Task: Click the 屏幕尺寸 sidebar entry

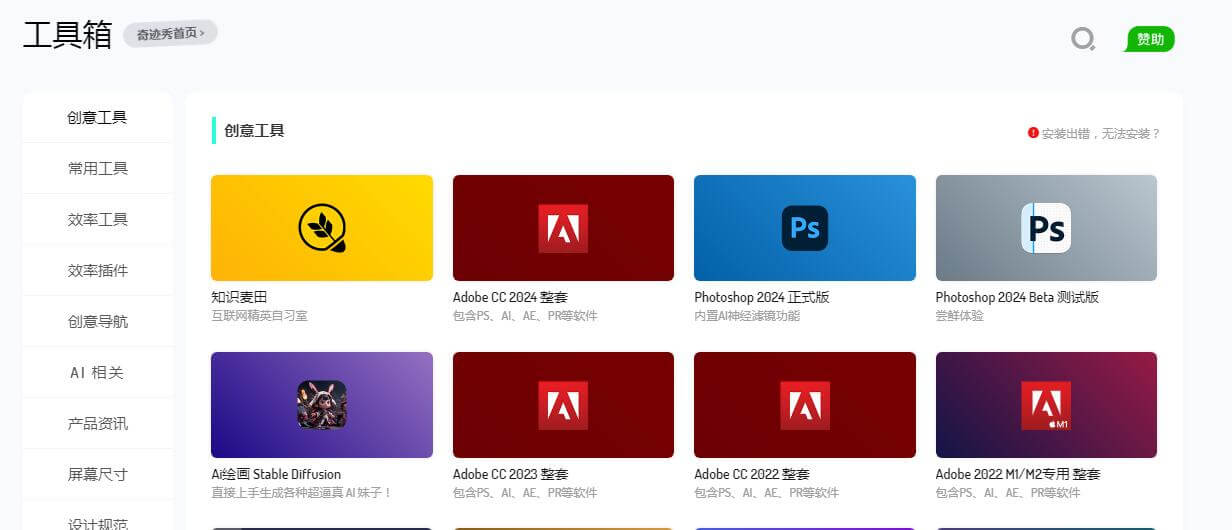Action: (97, 475)
